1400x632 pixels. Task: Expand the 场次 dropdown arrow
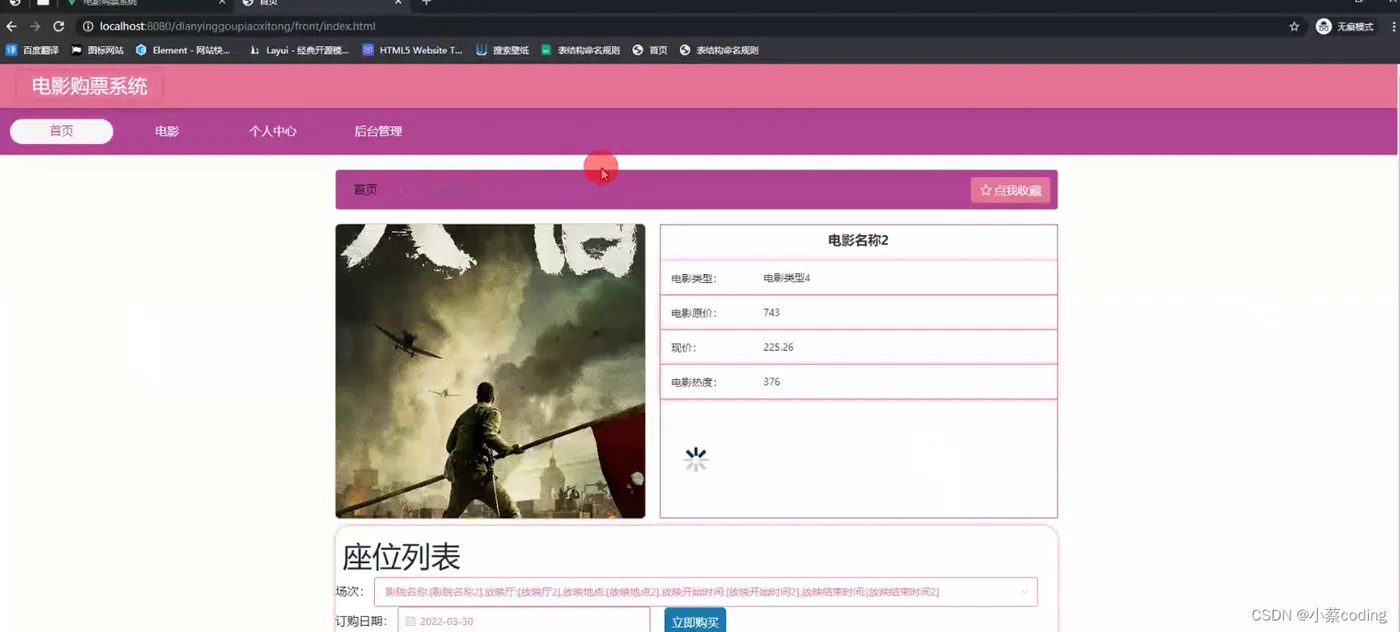pos(1024,592)
